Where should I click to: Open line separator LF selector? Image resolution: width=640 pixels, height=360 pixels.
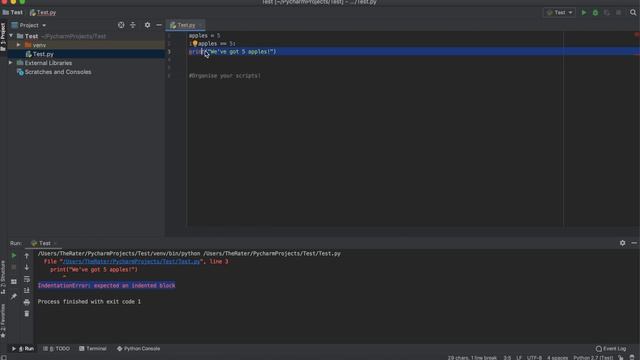coord(519,358)
